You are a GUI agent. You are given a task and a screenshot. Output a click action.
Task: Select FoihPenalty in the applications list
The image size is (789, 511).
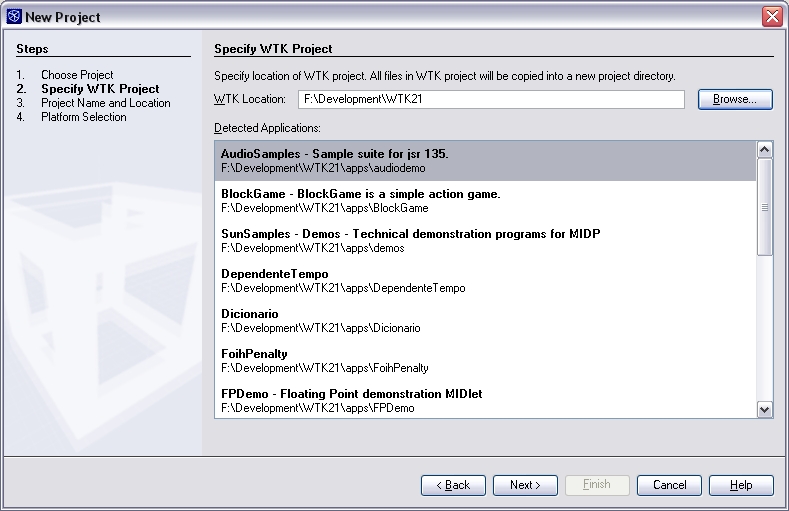[485, 361]
